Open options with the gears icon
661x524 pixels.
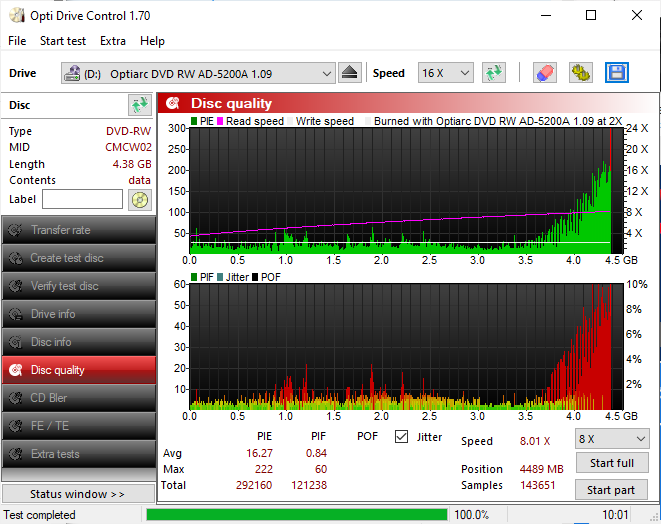click(580, 73)
